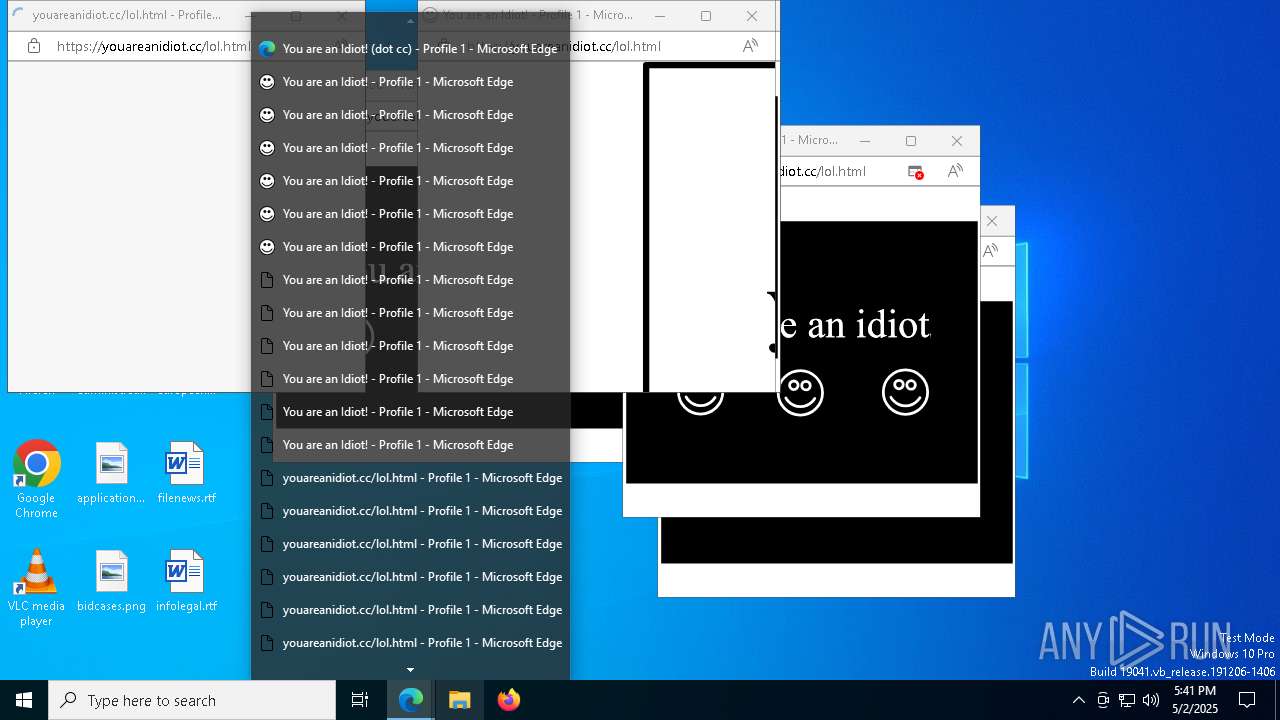This screenshot has width=1280, height=720.
Task: Minimize the middle Edge window titled '1 - Micro...'
Action: 865,141
